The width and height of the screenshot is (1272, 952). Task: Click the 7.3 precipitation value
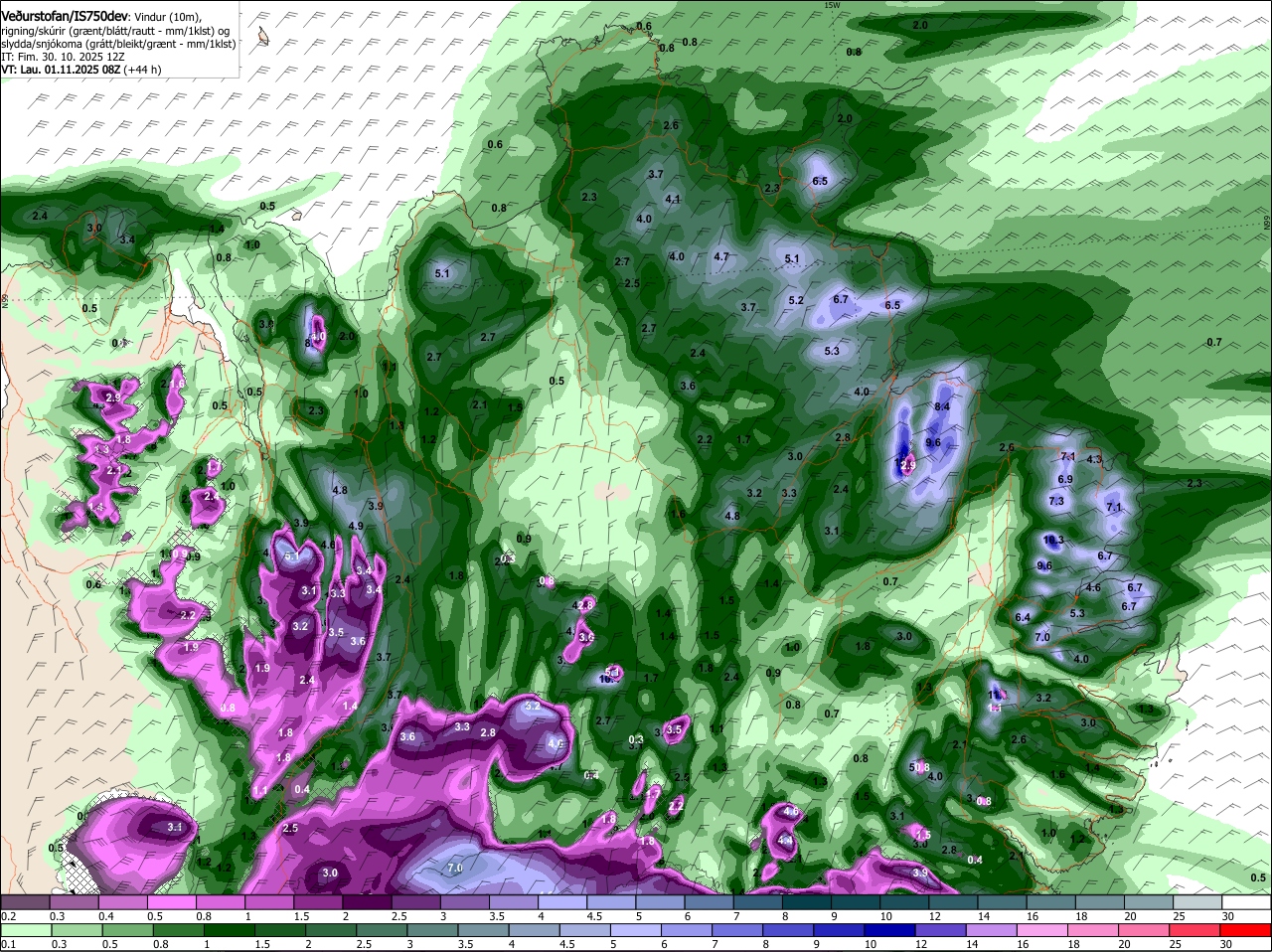pyautogui.click(x=1056, y=502)
